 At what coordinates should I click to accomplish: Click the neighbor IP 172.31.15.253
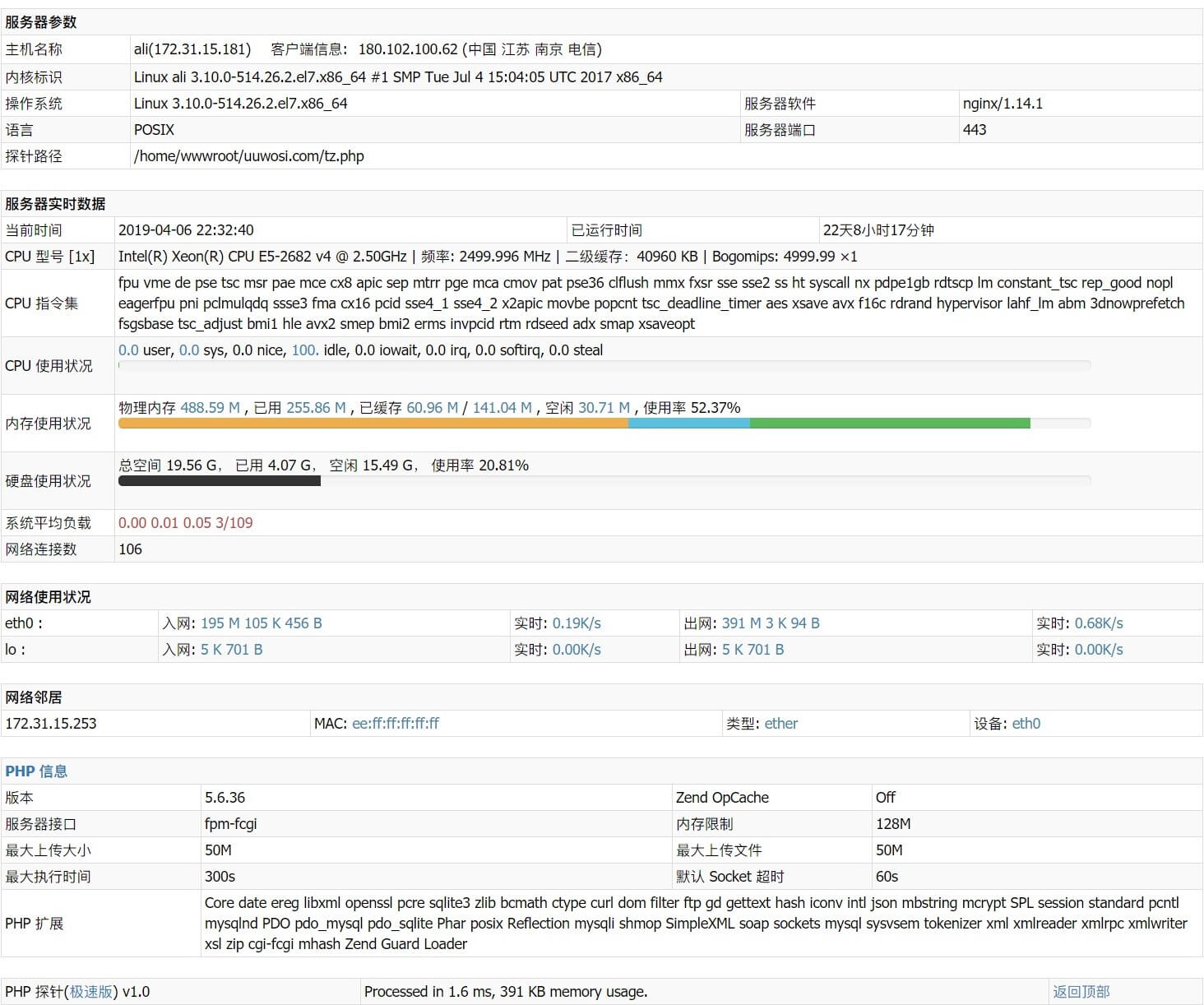click(x=51, y=724)
